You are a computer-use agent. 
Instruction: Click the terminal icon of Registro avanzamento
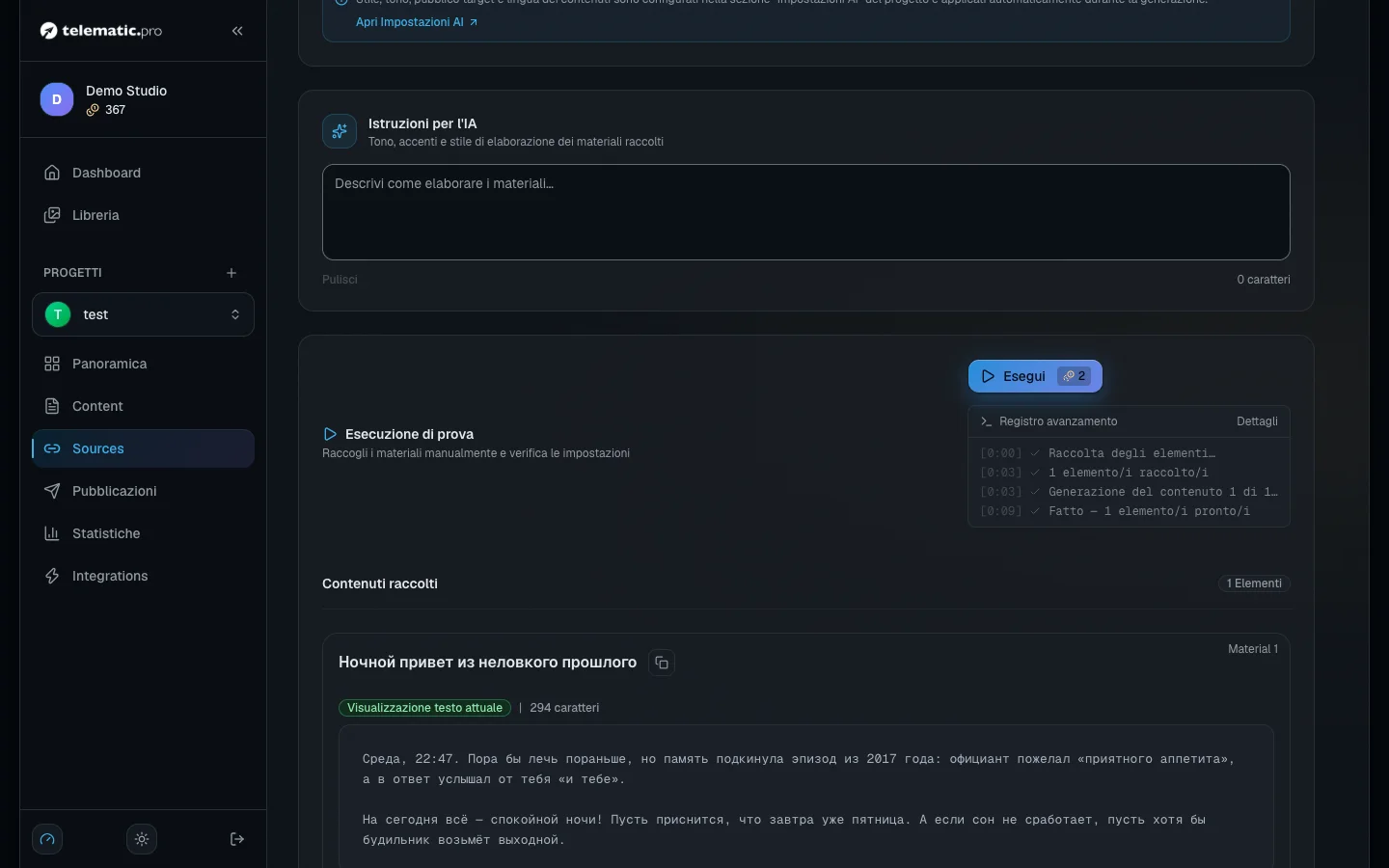pyautogui.click(x=986, y=421)
